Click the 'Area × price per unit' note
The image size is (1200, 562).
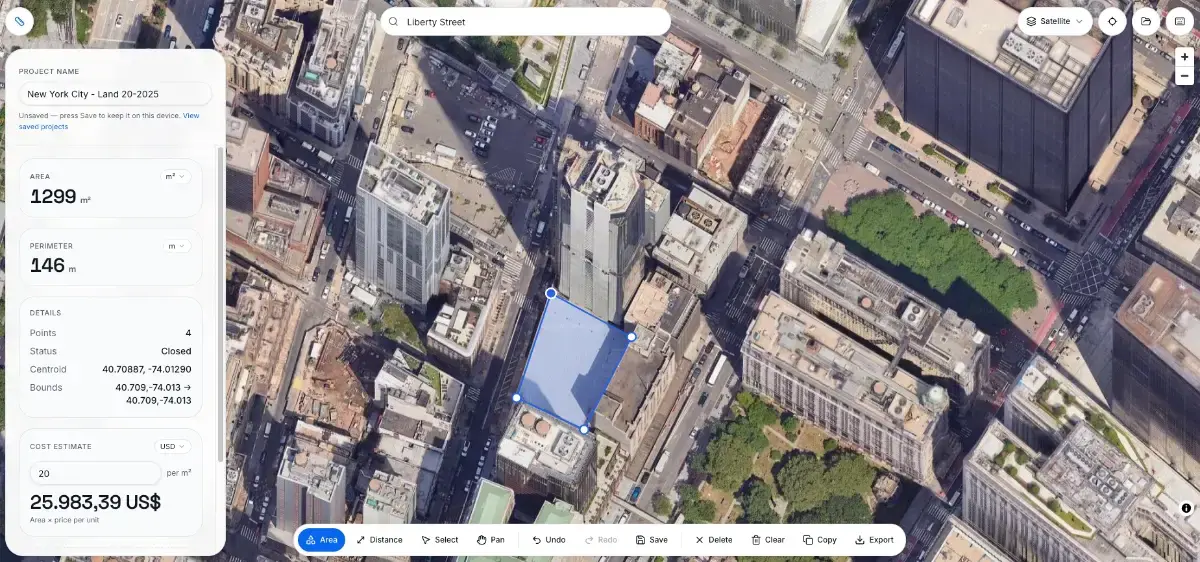[64, 520]
